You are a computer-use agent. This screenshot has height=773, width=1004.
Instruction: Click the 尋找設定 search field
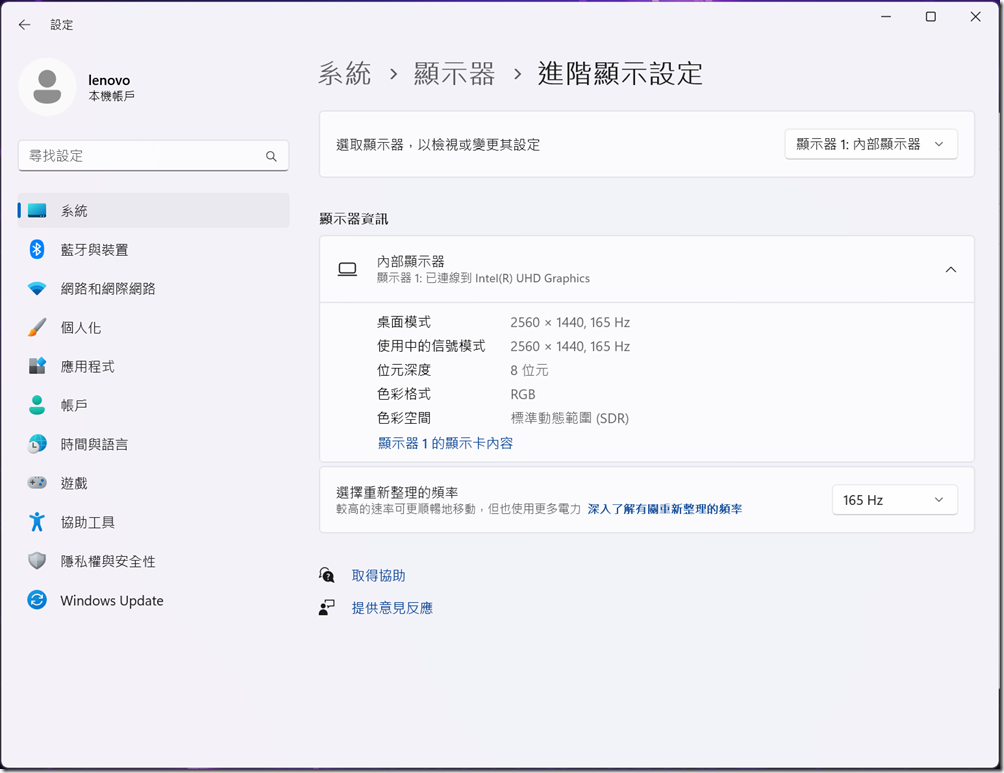coord(140,156)
